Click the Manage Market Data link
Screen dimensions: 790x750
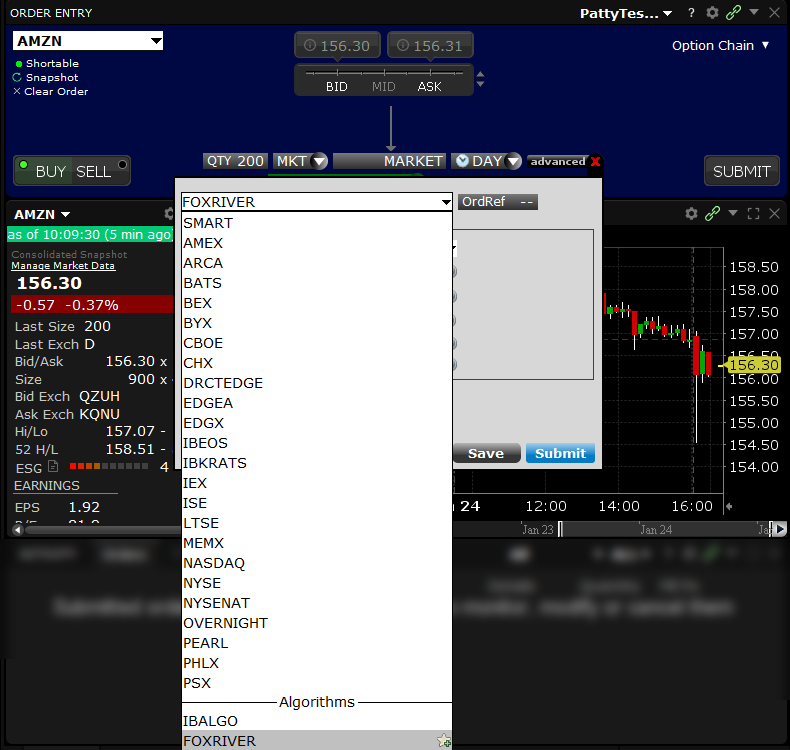(x=63, y=265)
